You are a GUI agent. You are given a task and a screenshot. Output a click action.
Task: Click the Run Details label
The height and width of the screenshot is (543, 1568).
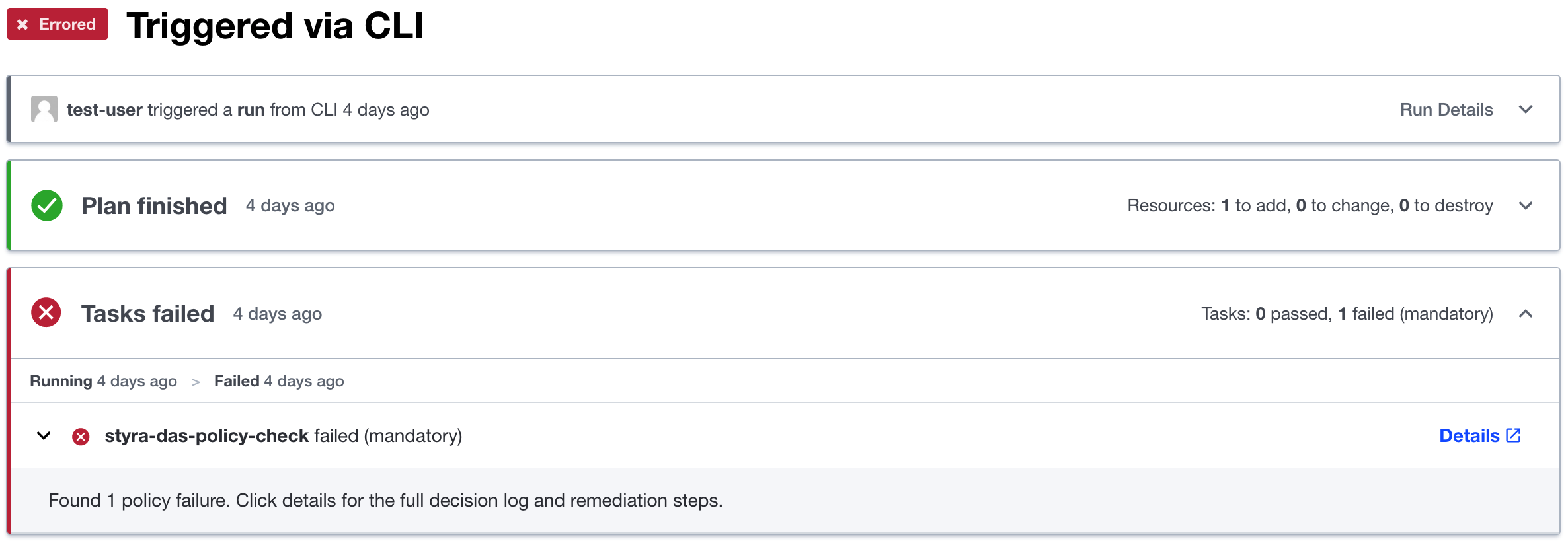click(1446, 110)
